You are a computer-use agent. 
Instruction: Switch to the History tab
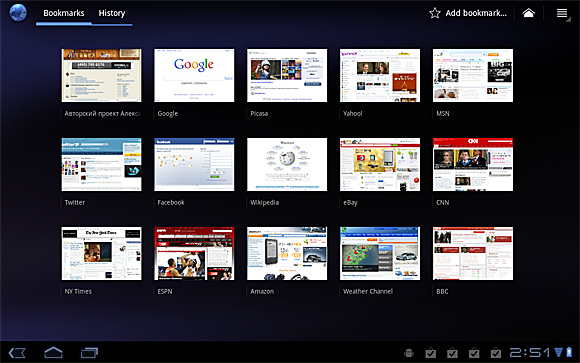(x=112, y=13)
